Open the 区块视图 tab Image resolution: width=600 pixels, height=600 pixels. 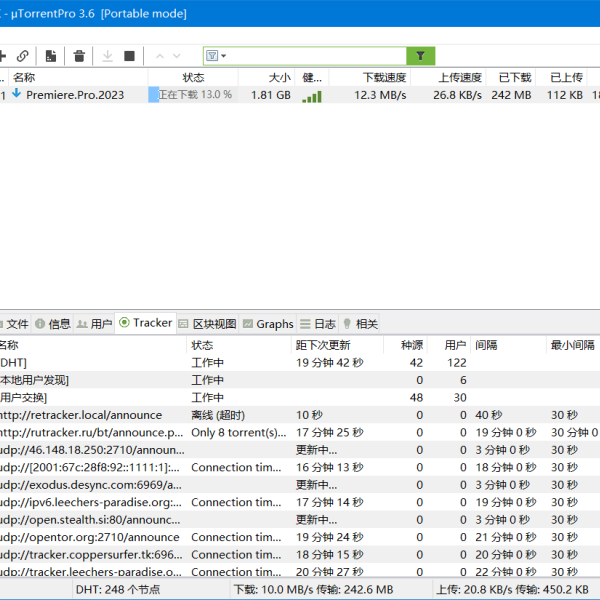click(x=208, y=324)
